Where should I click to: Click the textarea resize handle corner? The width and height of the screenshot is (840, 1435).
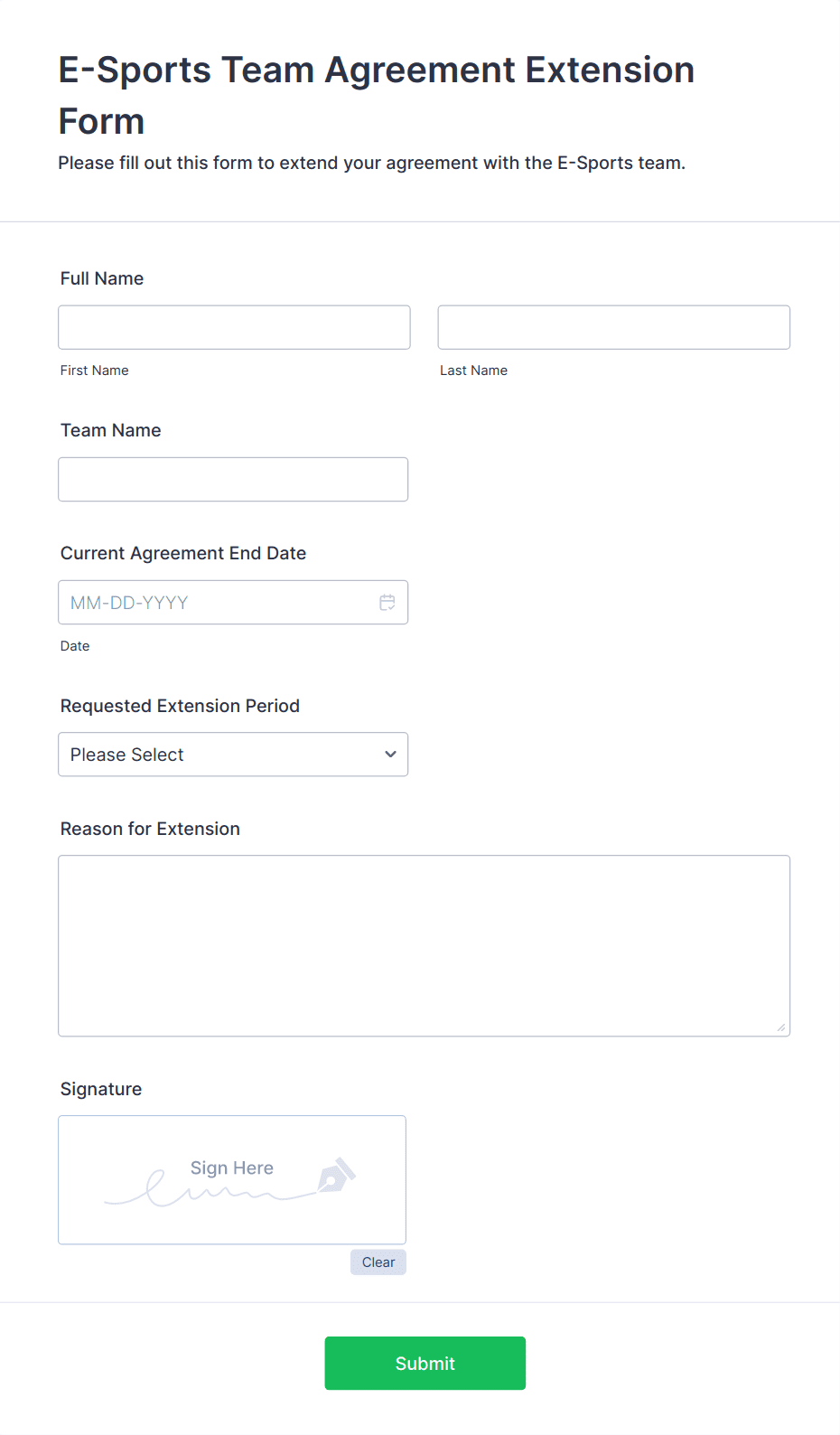click(x=781, y=1027)
